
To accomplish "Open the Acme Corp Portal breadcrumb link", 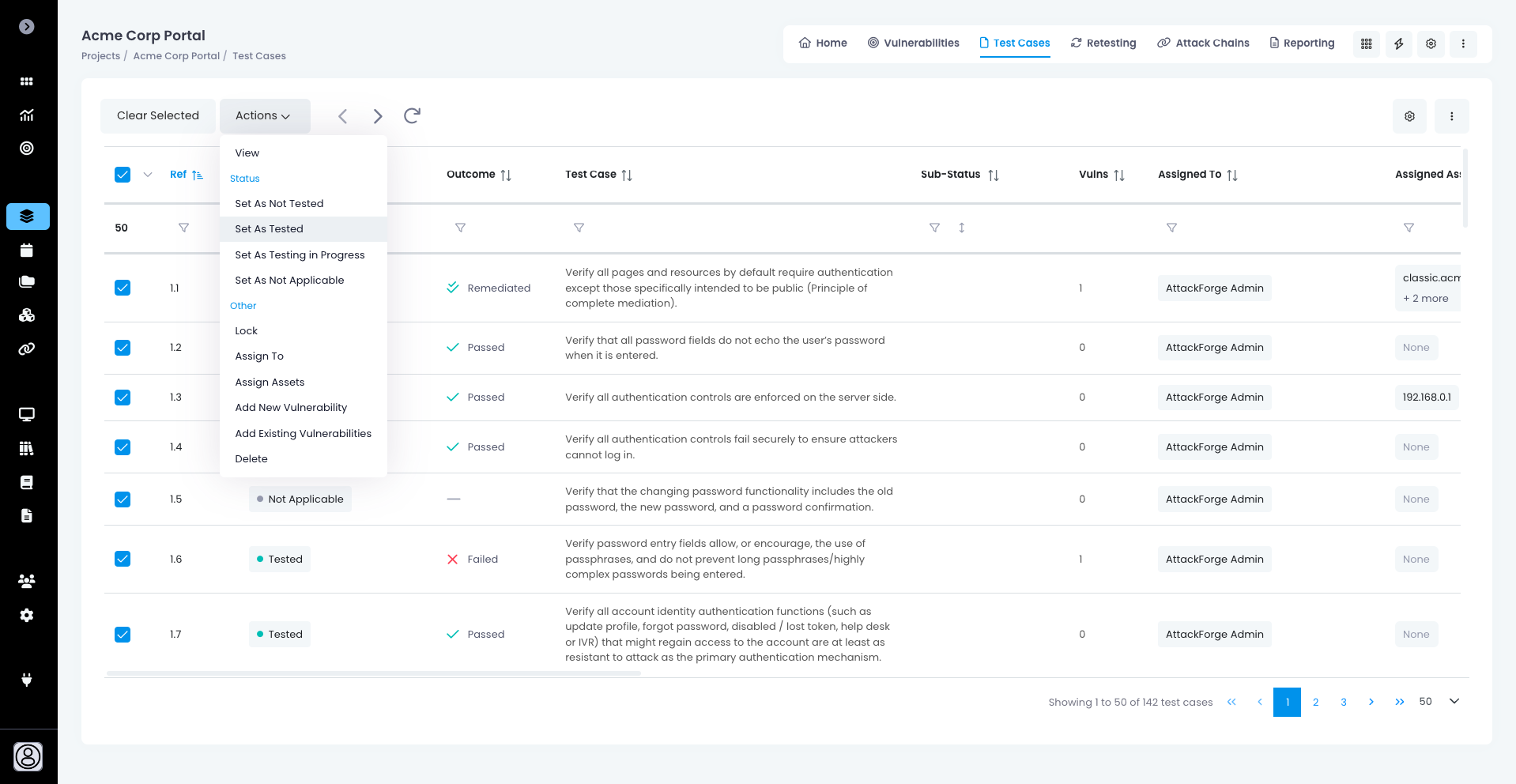I will point(176,56).
